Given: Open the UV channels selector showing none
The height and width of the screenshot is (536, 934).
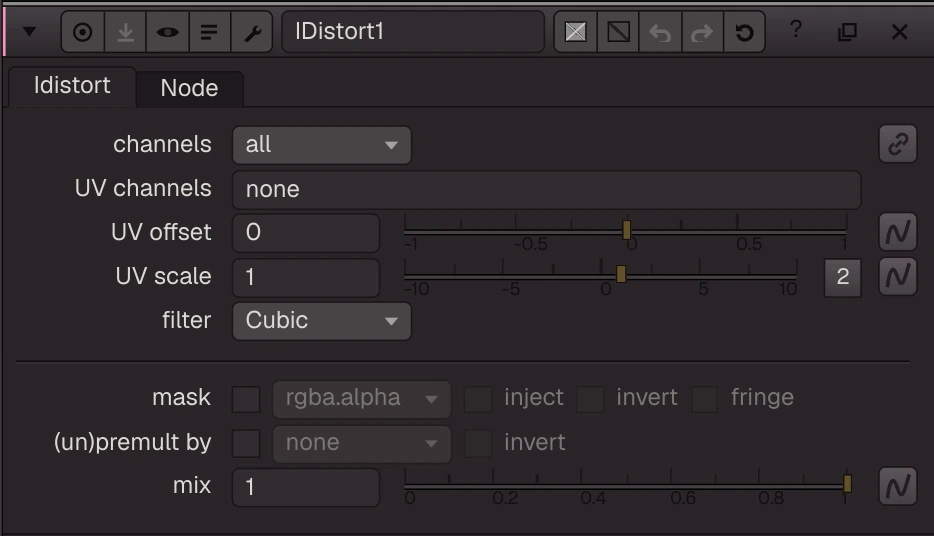Looking at the screenshot, I should point(546,189).
